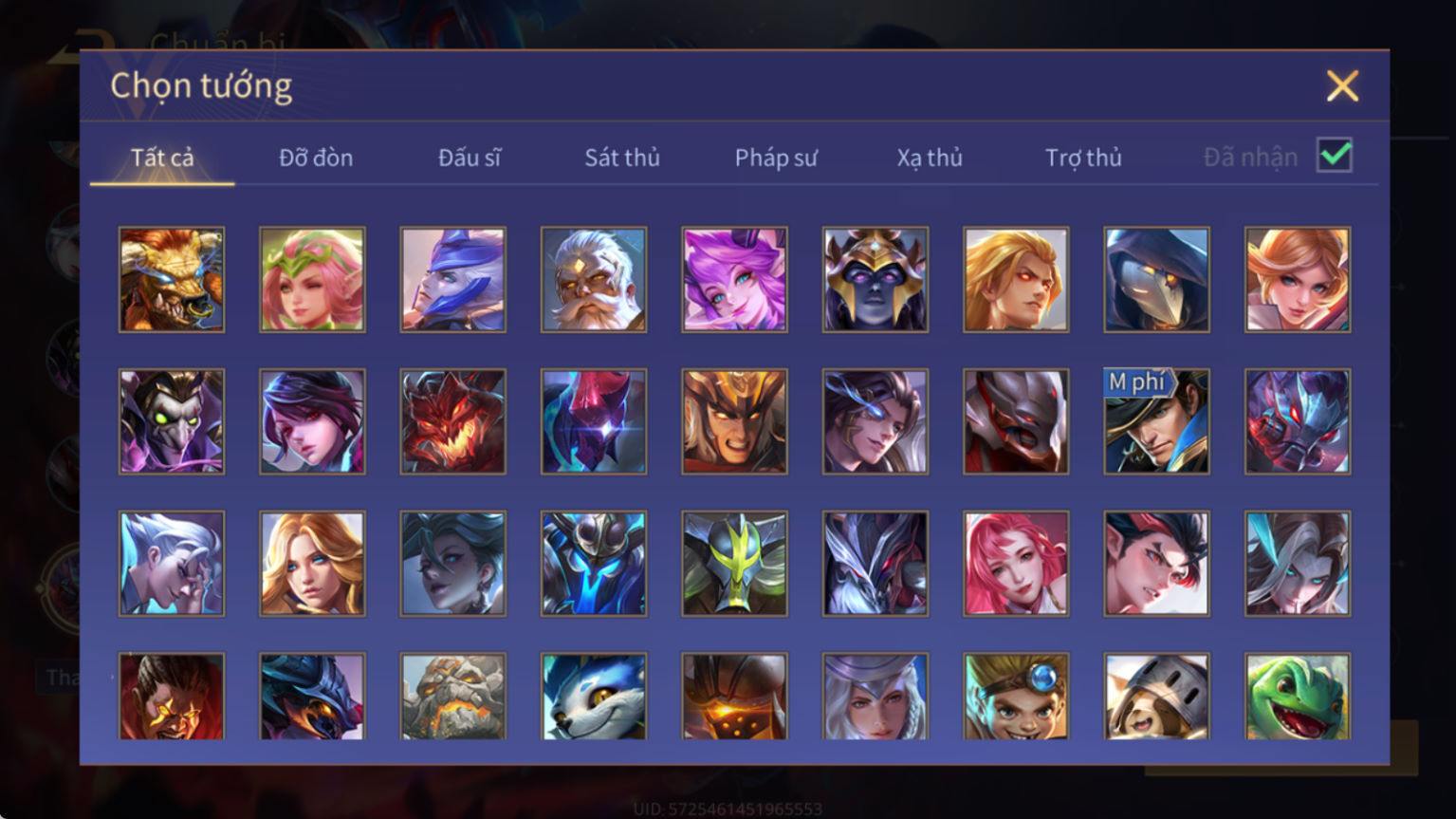Image resolution: width=1456 pixels, height=819 pixels.
Task: Show heroes in the 'Sát thủ' tab
Action: tap(622, 158)
